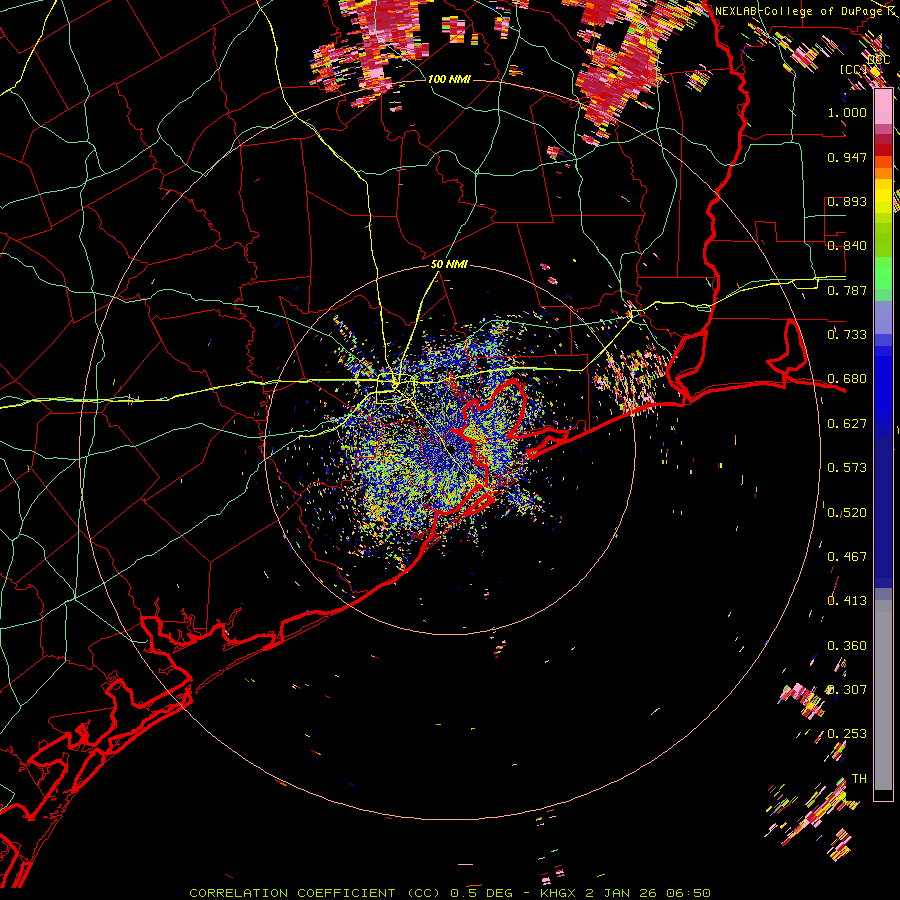Viewport: 900px width, 900px height.
Task: Click the 0.840 color scale value
Action: (x=847, y=245)
